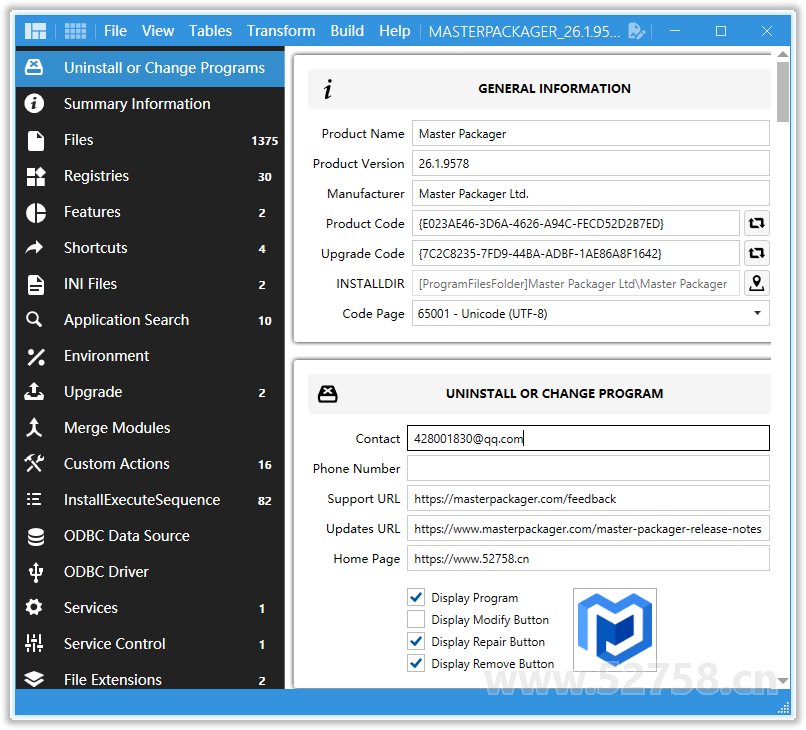The height and width of the screenshot is (730, 806).
Task: Click the Summary Information info icon
Action: (34, 103)
